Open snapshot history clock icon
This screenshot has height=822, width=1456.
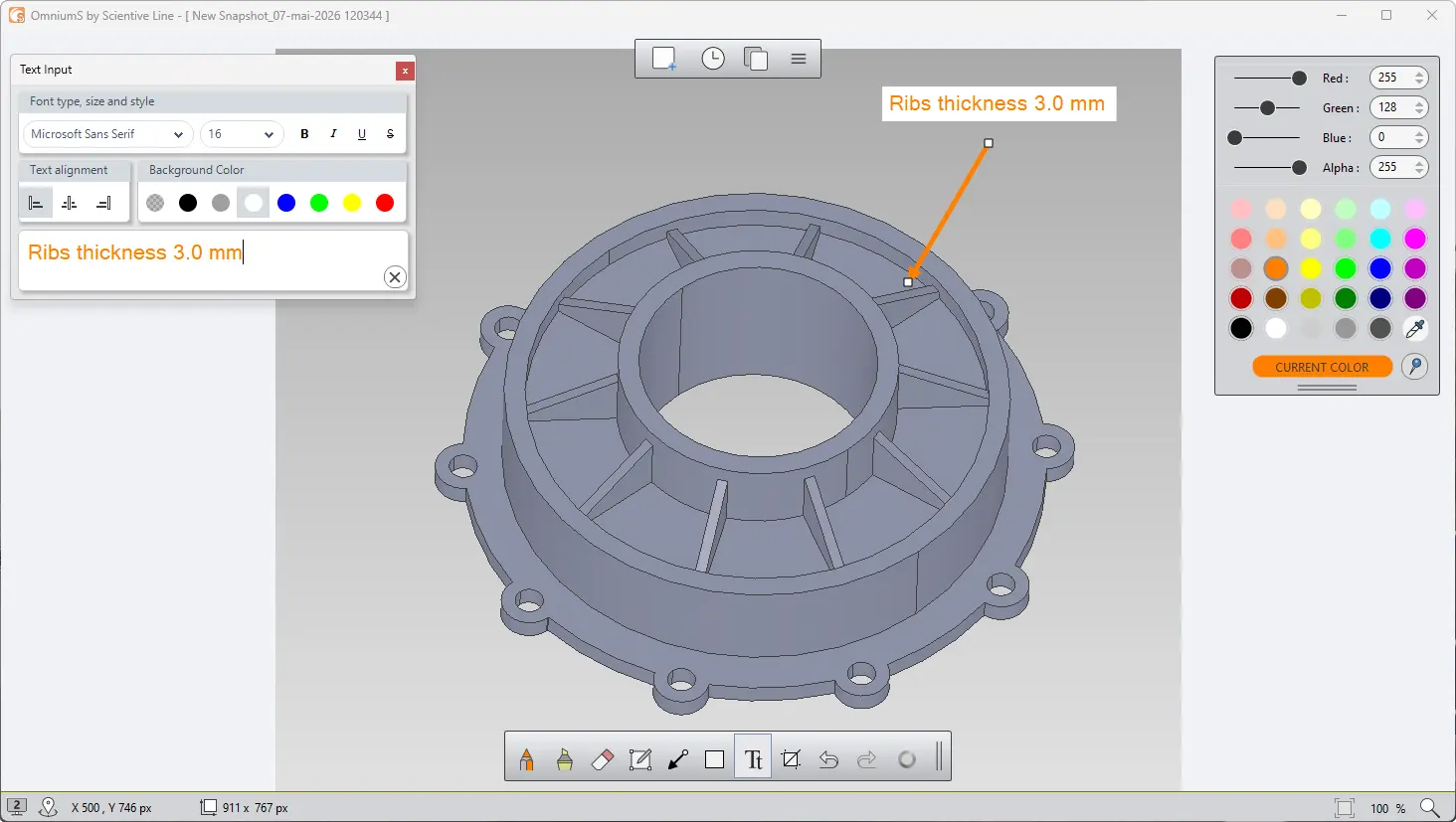(x=713, y=59)
